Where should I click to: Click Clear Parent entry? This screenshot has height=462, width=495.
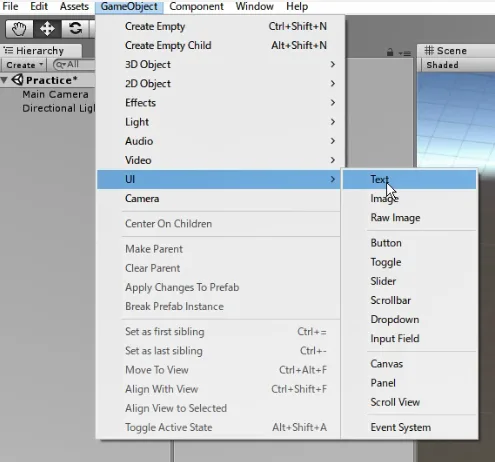[219, 268]
